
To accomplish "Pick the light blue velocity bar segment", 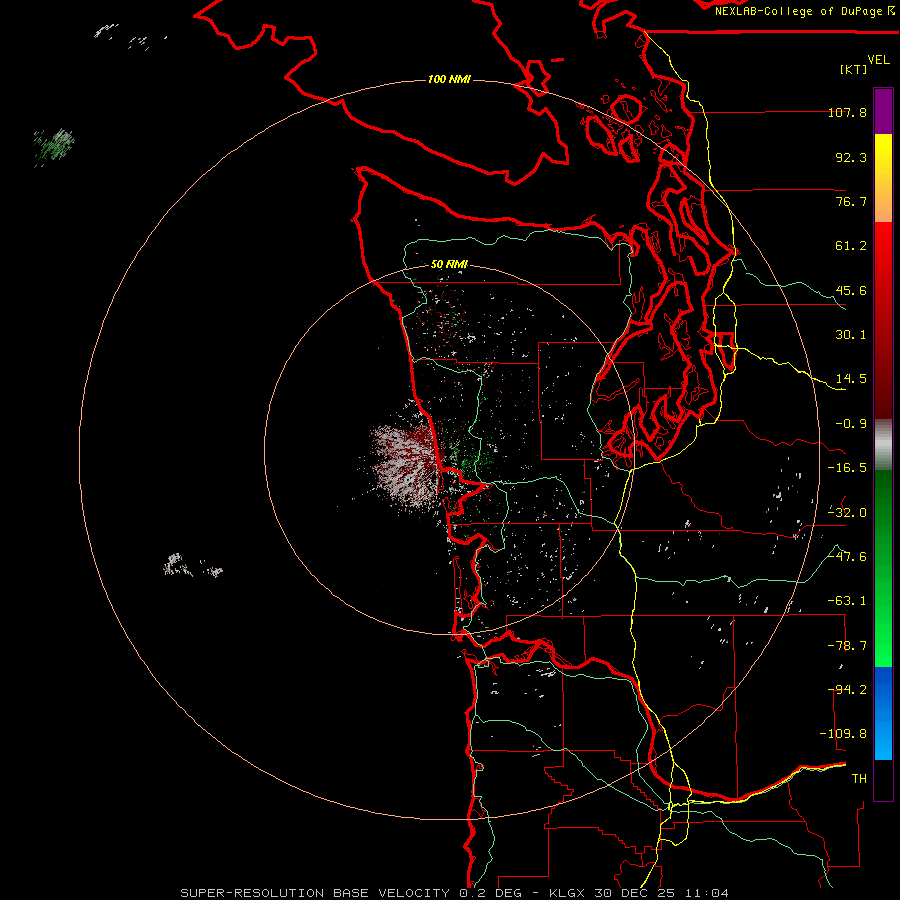I will (883, 738).
